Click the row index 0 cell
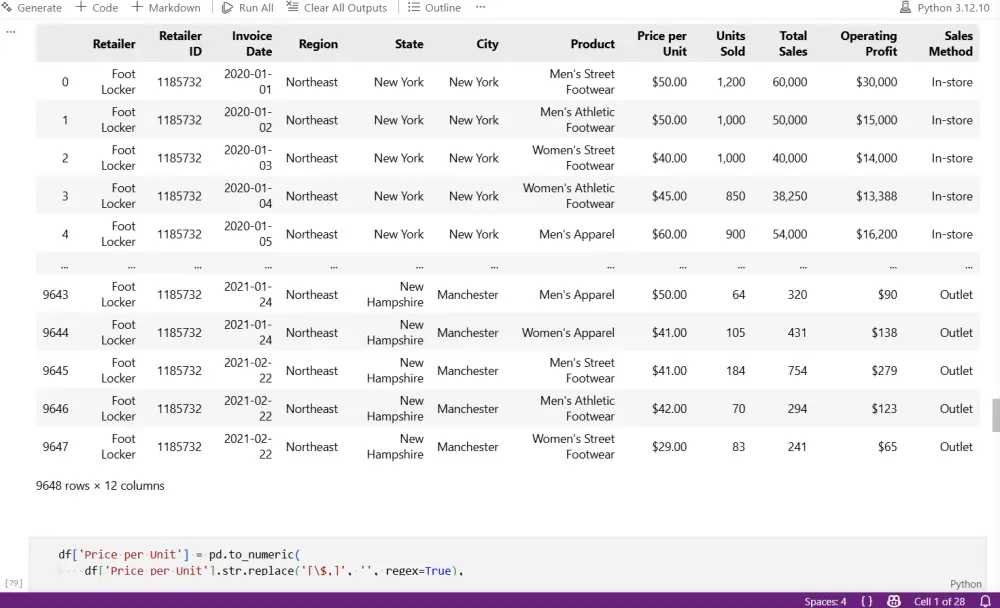 [x=65, y=82]
